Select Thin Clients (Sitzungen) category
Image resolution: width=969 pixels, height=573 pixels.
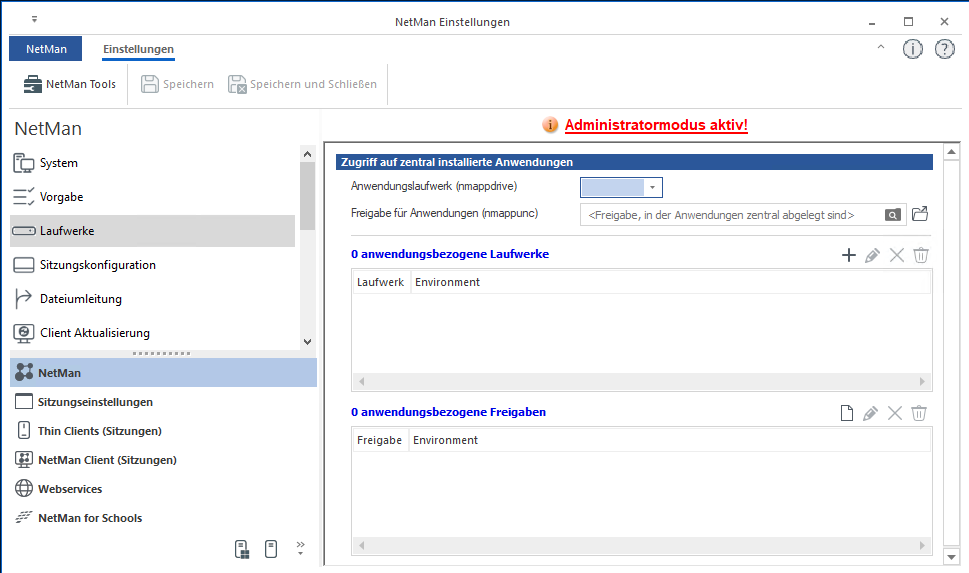tap(164, 431)
